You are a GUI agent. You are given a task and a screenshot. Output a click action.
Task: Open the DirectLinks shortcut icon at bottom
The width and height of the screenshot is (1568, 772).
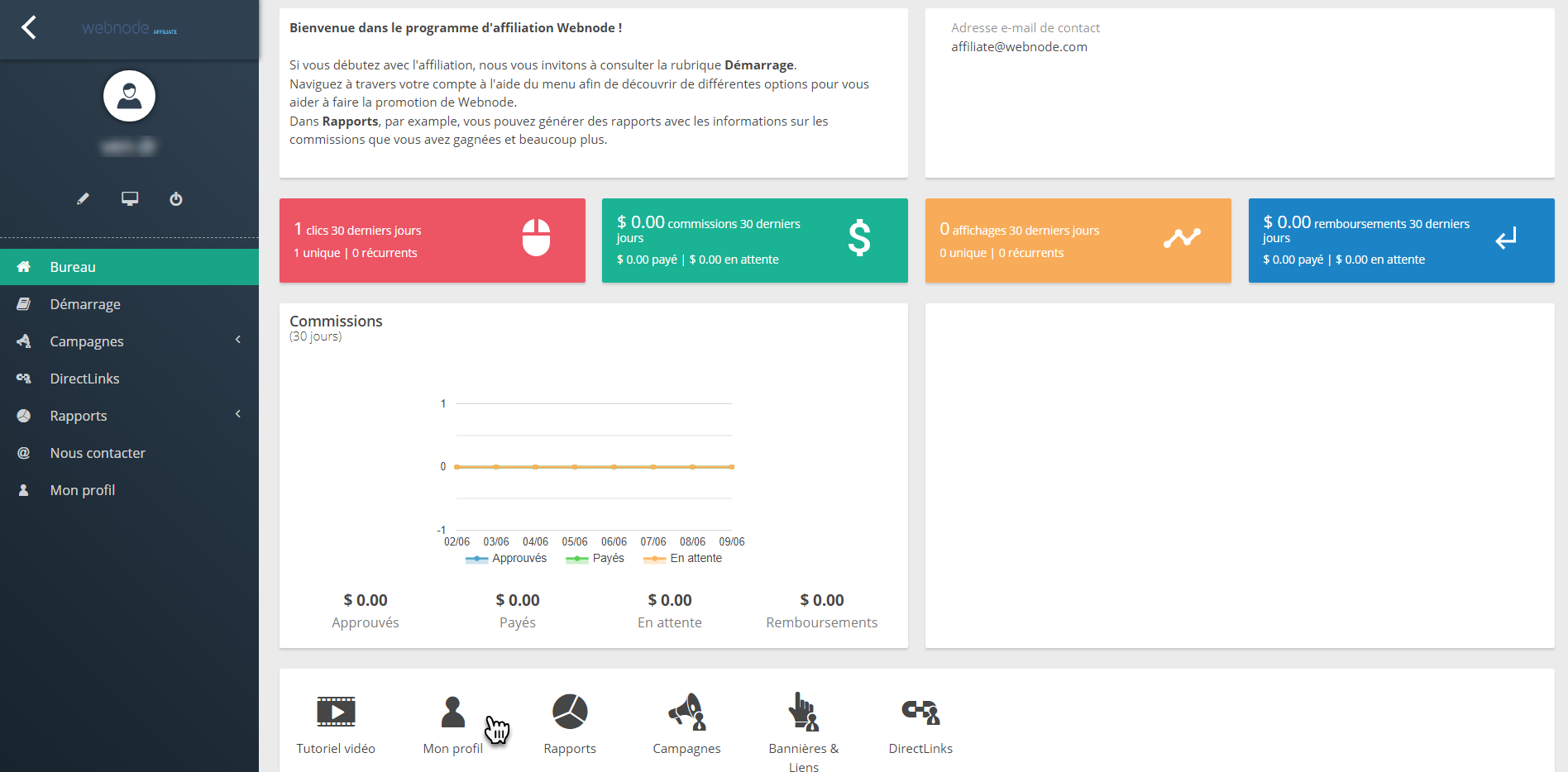920,712
